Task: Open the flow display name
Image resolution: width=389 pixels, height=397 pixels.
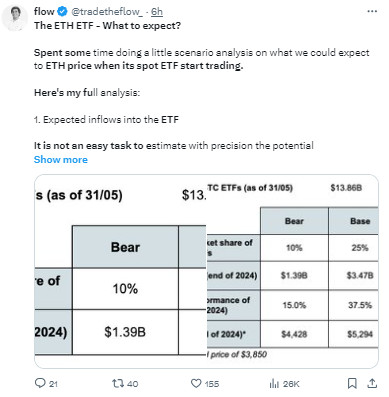Action: click(44, 12)
